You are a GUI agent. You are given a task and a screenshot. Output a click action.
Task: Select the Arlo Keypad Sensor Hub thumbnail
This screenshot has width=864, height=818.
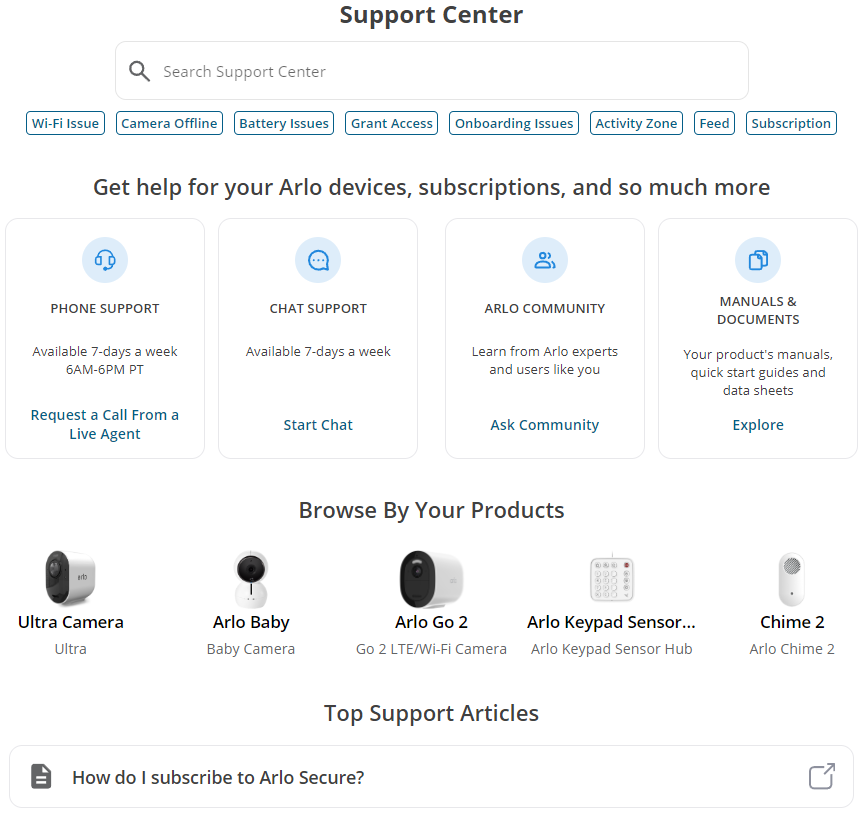click(611, 578)
